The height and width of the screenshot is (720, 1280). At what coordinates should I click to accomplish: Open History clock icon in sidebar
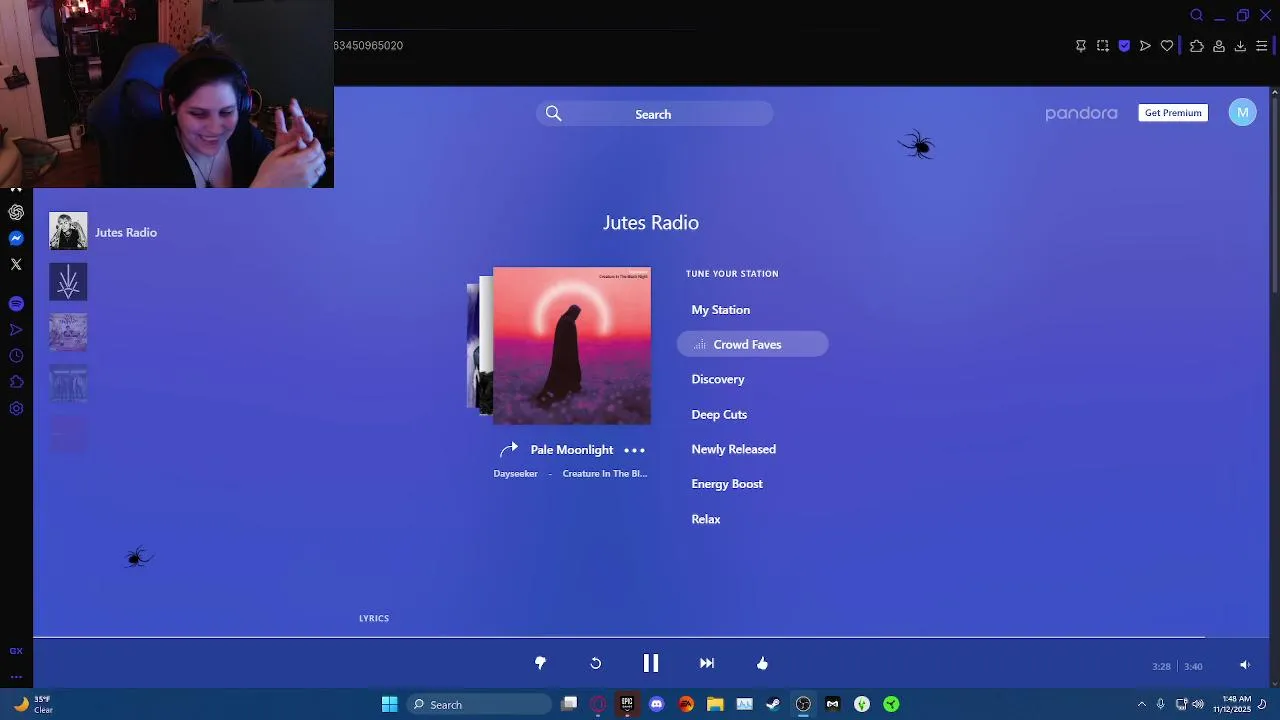[x=16, y=356]
